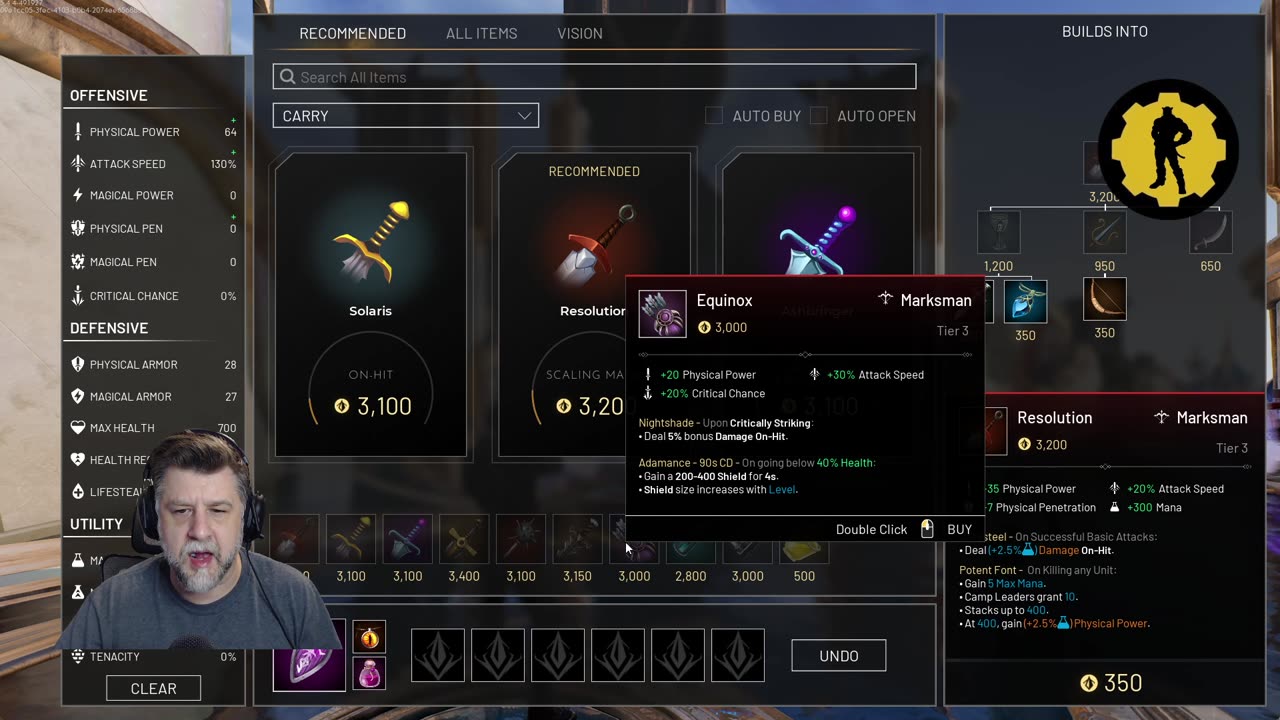The height and width of the screenshot is (720, 1280).
Task: Select the golden cross item costing 3,400
Action: [464, 540]
